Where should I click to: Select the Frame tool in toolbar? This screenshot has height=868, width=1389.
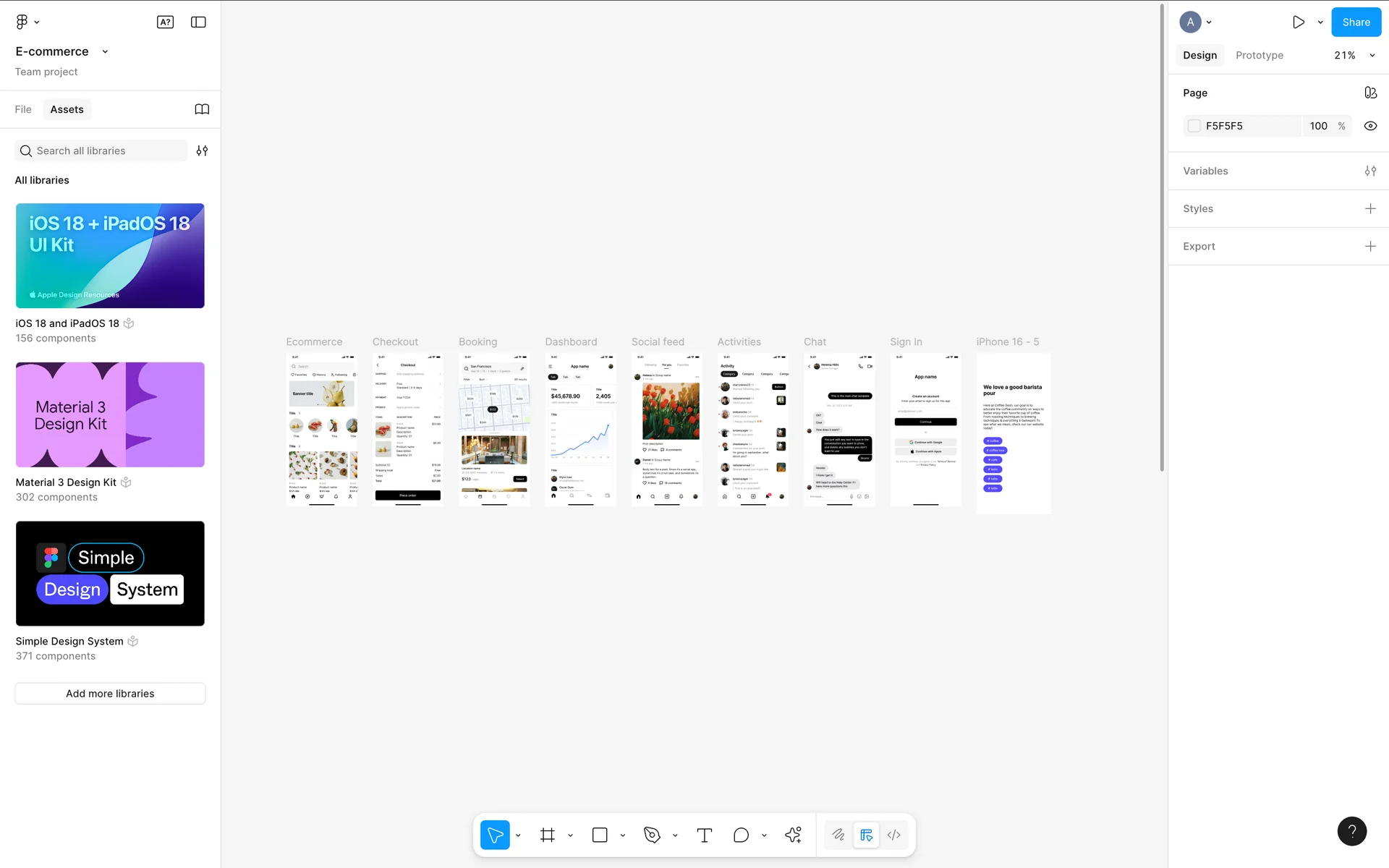548,835
